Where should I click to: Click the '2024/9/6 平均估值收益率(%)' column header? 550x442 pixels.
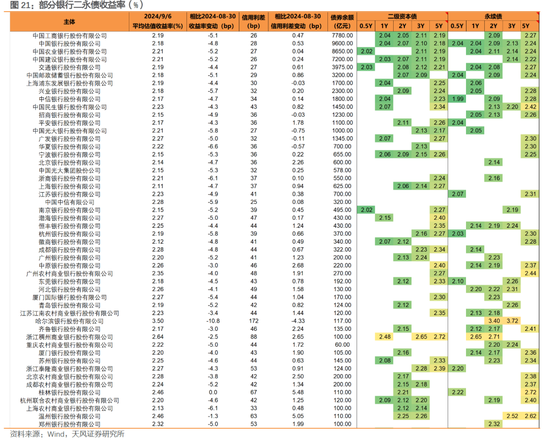158,21
